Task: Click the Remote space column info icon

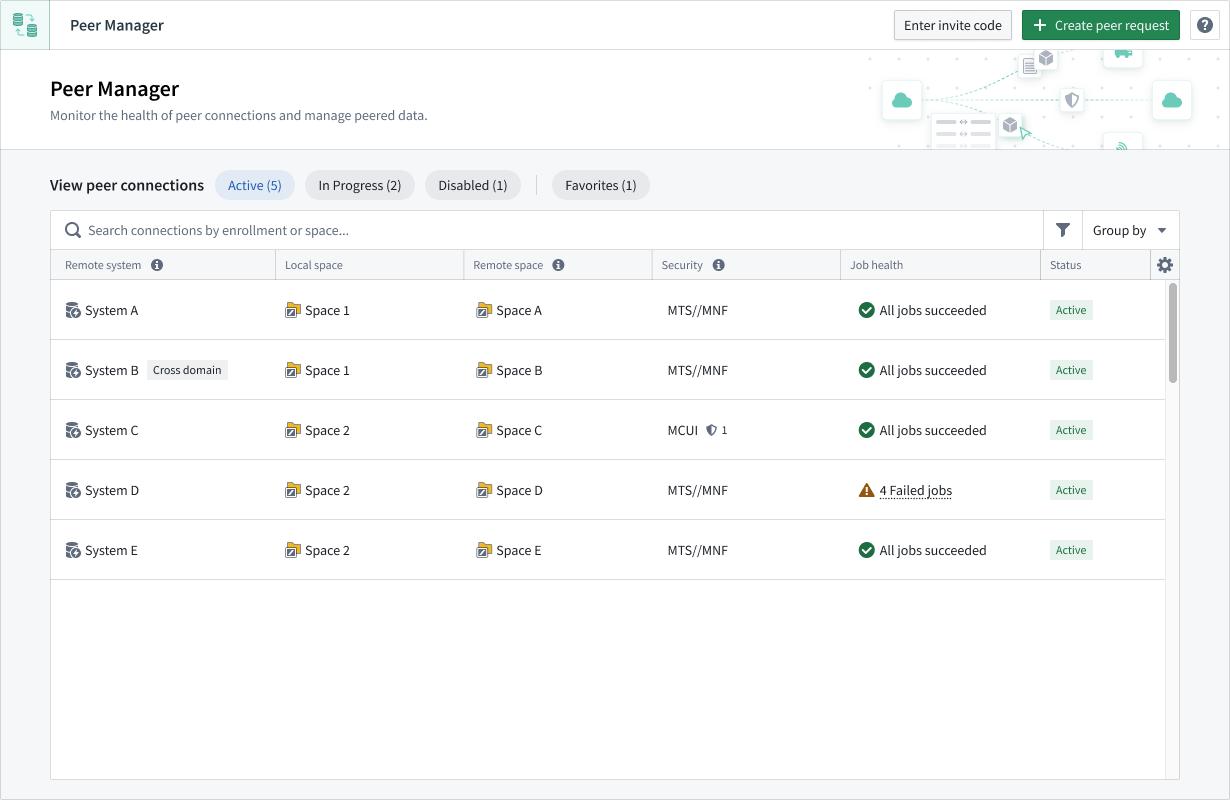Action: click(x=558, y=265)
